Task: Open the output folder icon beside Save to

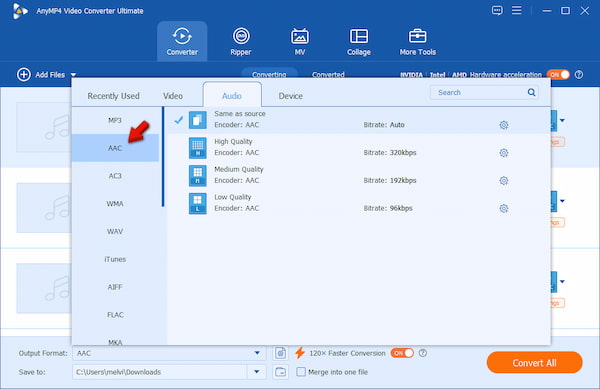Action: (280, 372)
